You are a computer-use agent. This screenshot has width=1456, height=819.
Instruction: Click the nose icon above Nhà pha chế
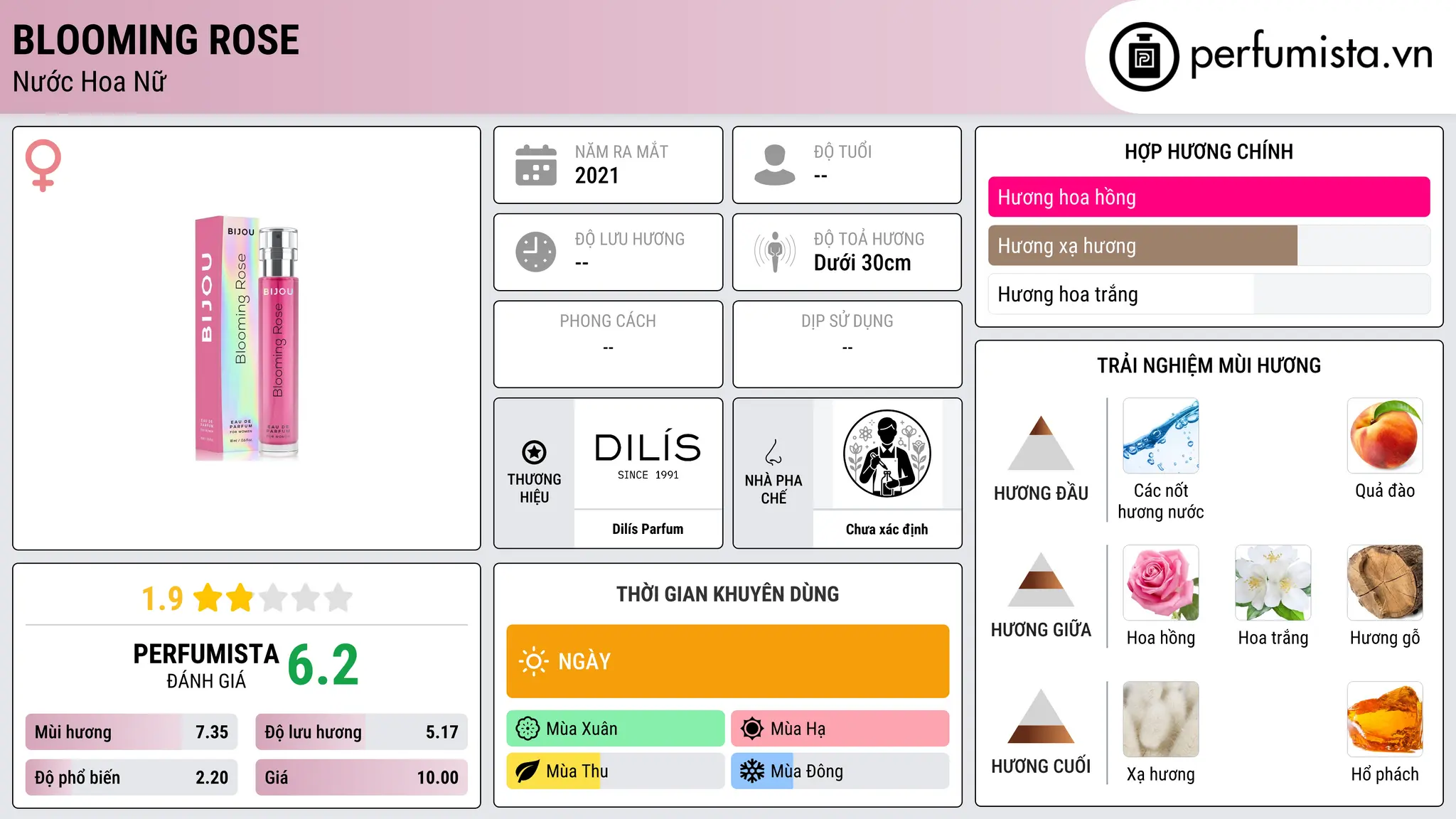[773, 452]
